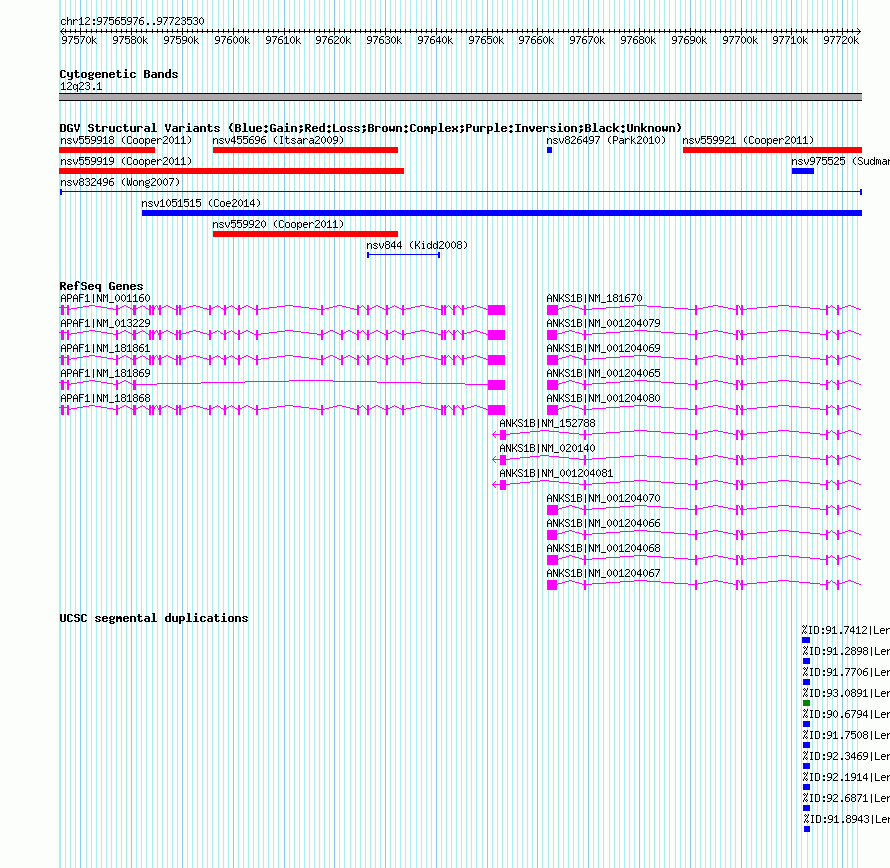Image resolution: width=890 pixels, height=868 pixels.
Task: Click the blue nsv975525 gain bar
Action: pos(803,171)
